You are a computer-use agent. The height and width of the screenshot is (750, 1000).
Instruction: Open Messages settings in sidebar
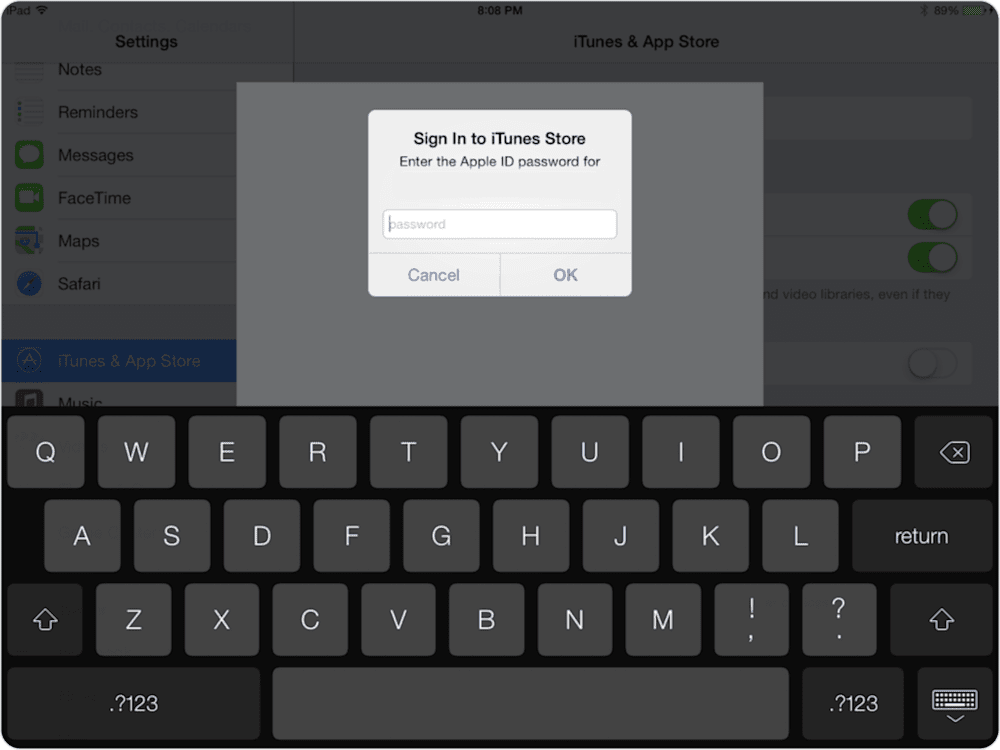[119, 155]
